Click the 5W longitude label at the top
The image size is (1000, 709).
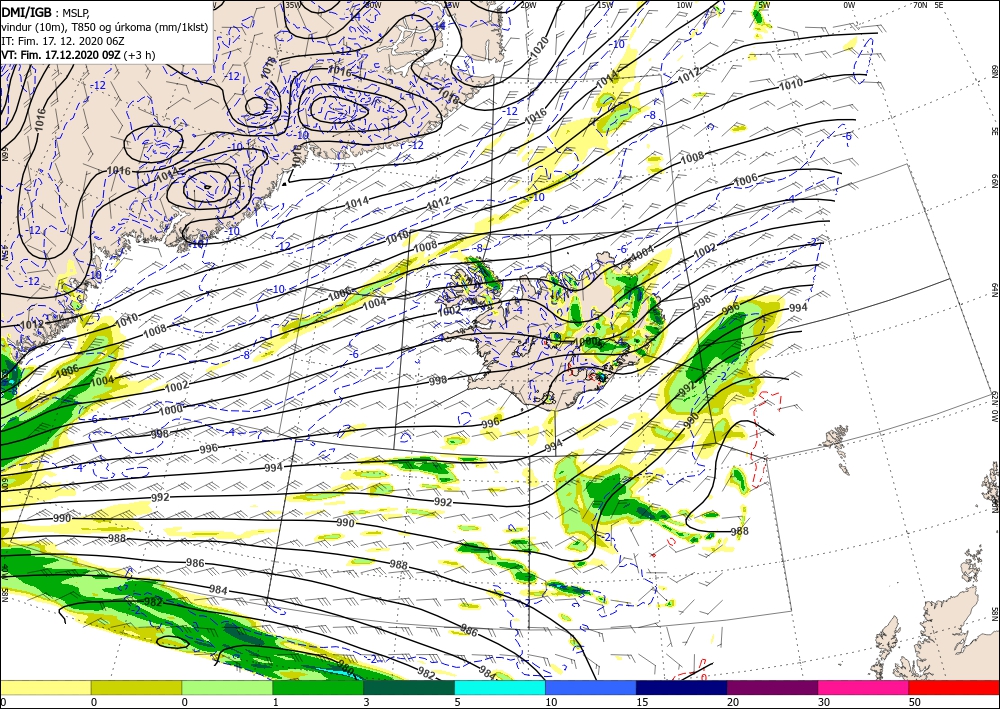coord(765,5)
